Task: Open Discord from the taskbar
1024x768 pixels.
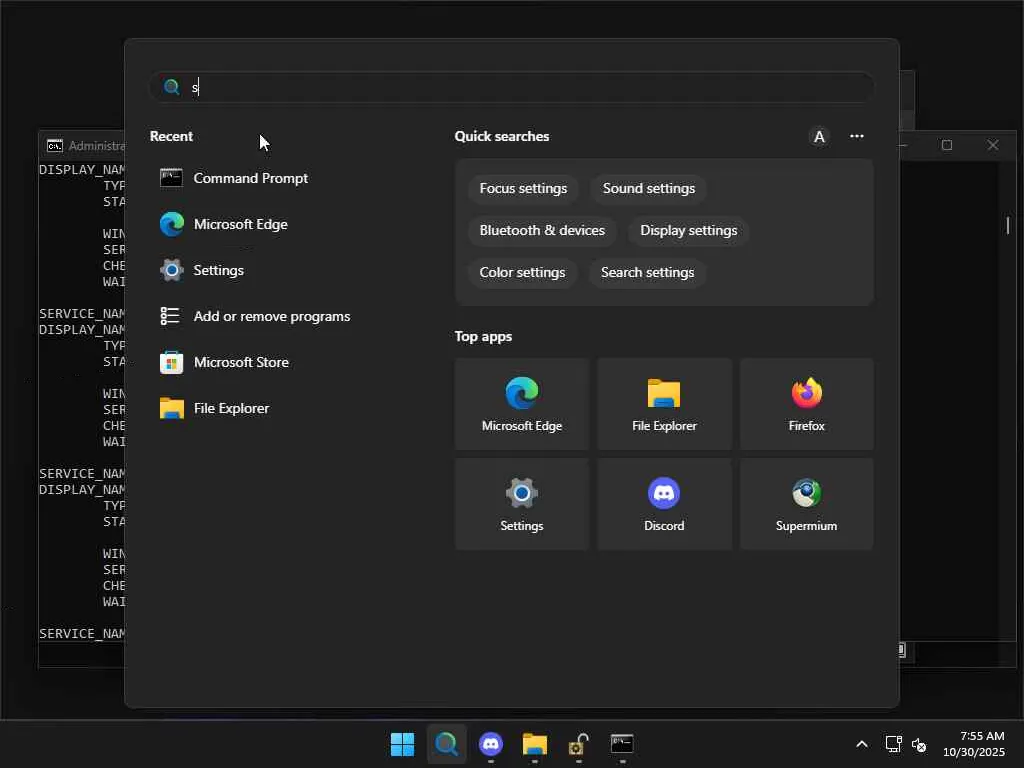Action: pyautogui.click(x=490, y=744)
